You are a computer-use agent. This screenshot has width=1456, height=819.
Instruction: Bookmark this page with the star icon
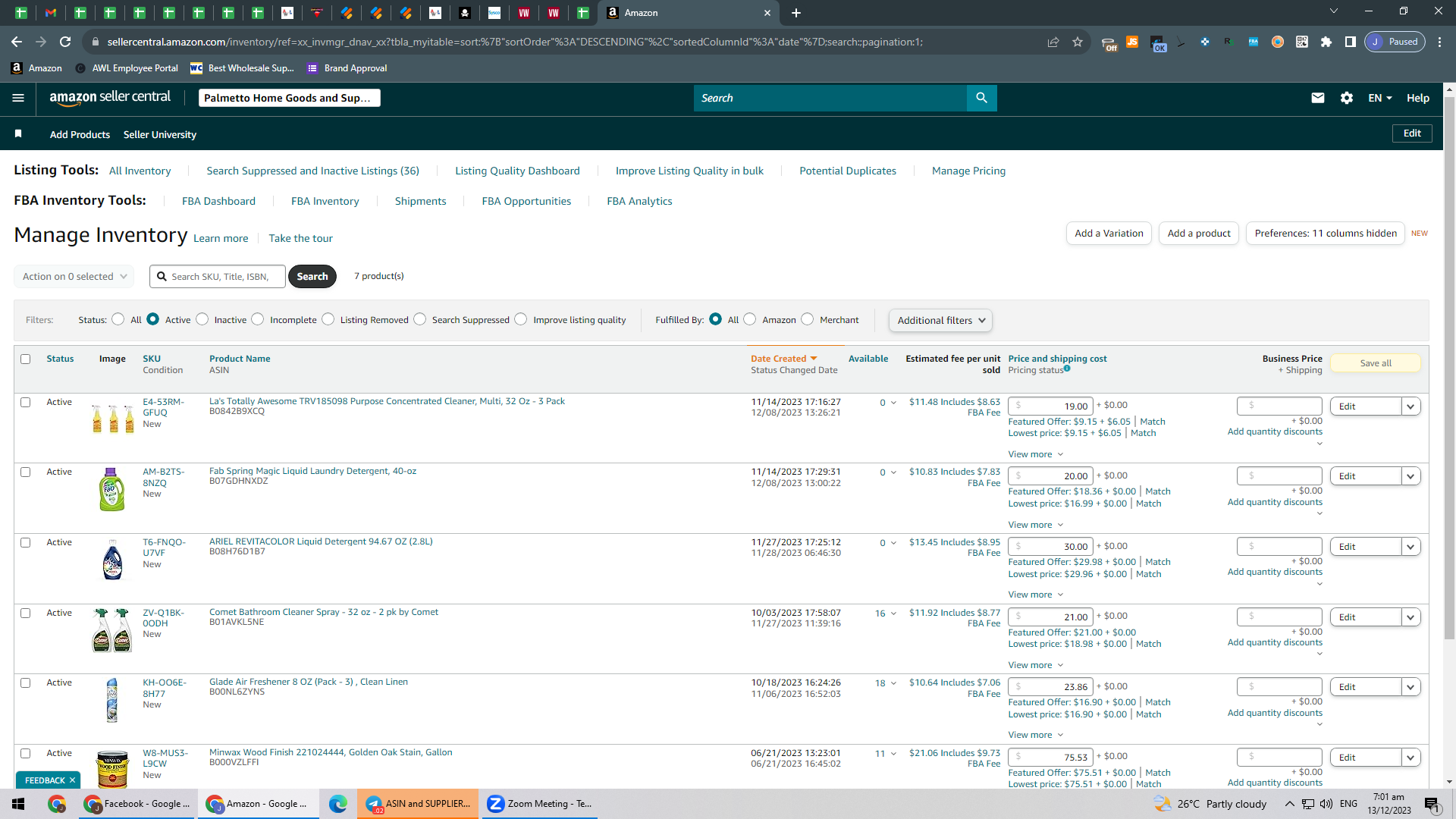[1078, 42]
